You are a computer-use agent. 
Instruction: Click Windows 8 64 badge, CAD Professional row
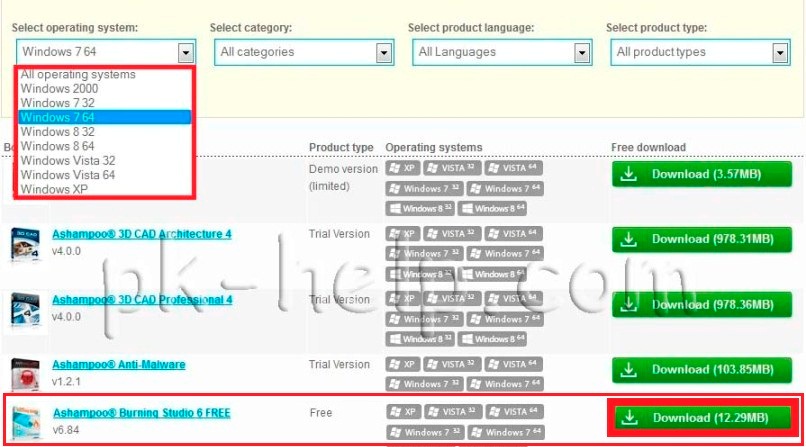click(492, 339)
